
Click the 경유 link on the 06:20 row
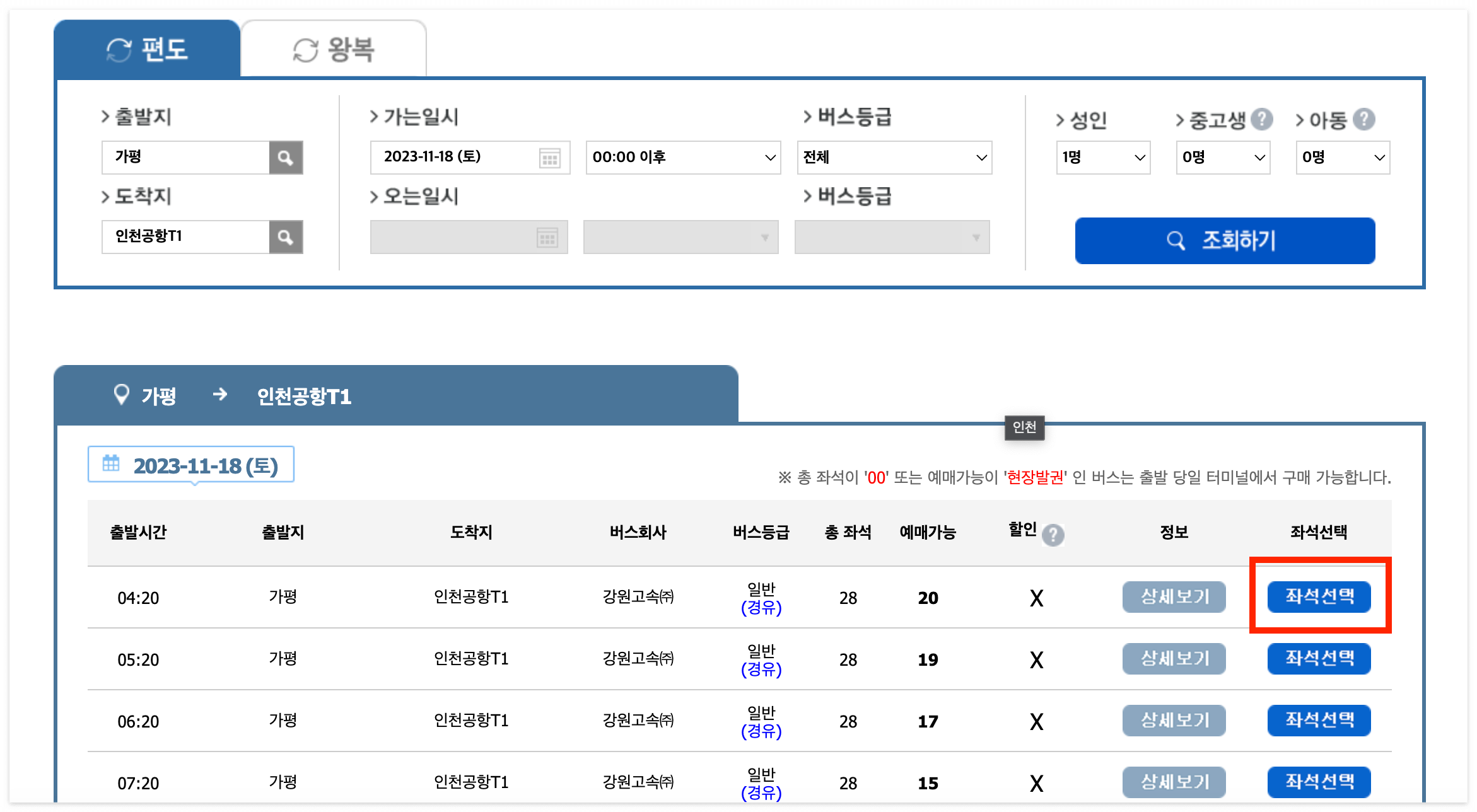(x=761, y=732)
